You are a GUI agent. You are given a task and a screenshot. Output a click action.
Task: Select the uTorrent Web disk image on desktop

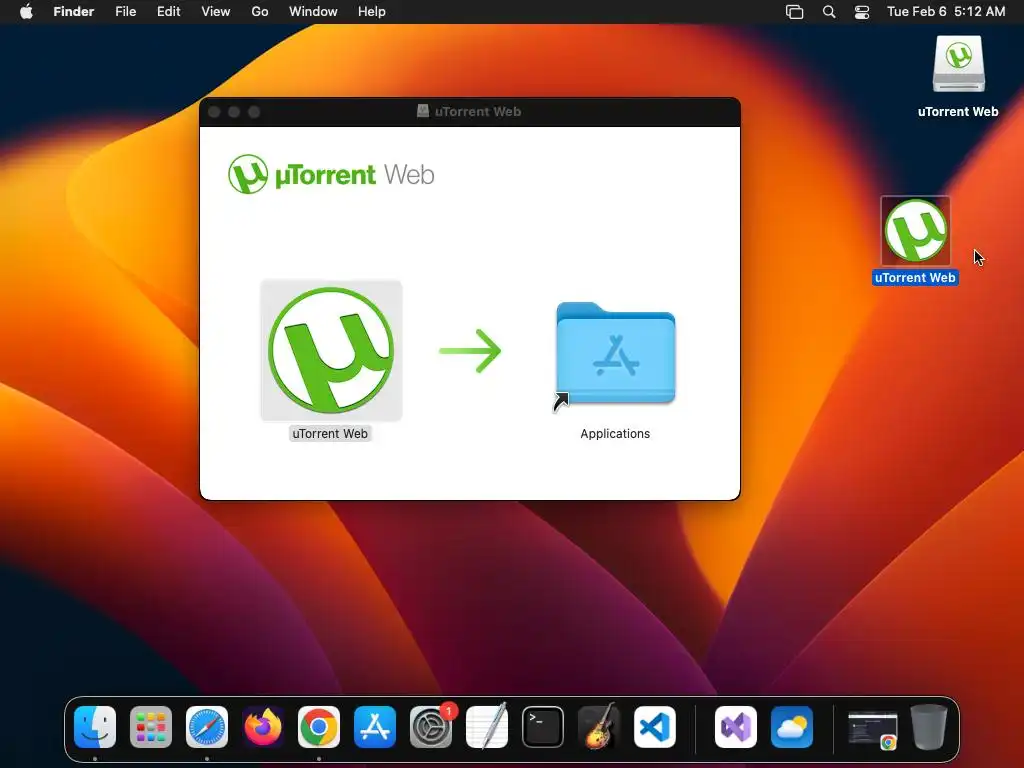point(958,65)
